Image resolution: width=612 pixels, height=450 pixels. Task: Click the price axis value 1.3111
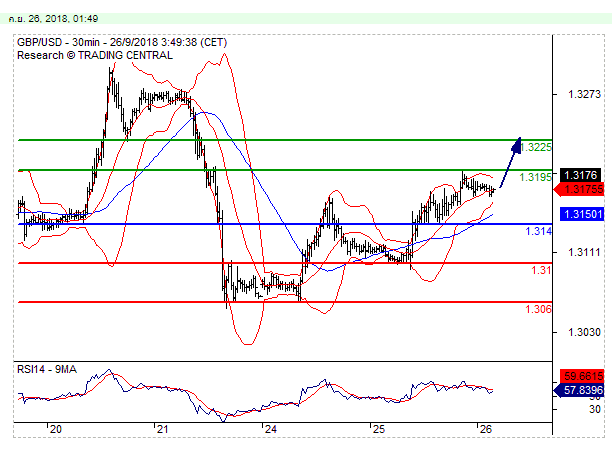[584, 253]
